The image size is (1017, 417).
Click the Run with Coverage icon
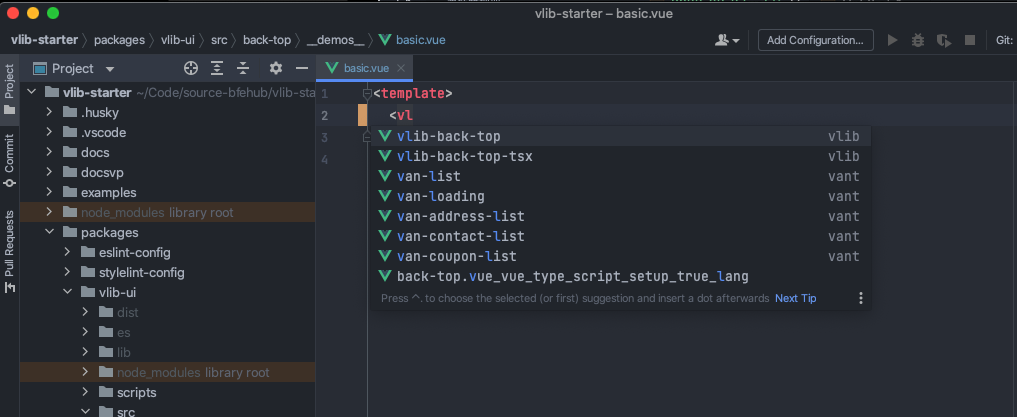[x=944, y=40]
